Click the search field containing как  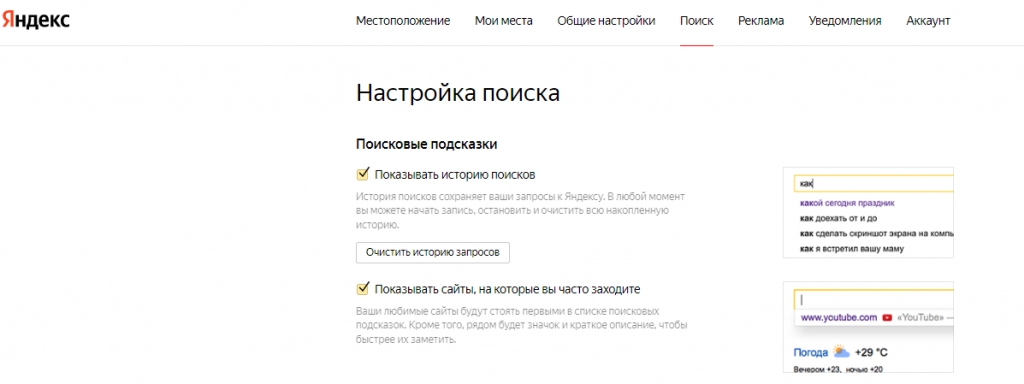pyautogui.click(x=873, y=184)
